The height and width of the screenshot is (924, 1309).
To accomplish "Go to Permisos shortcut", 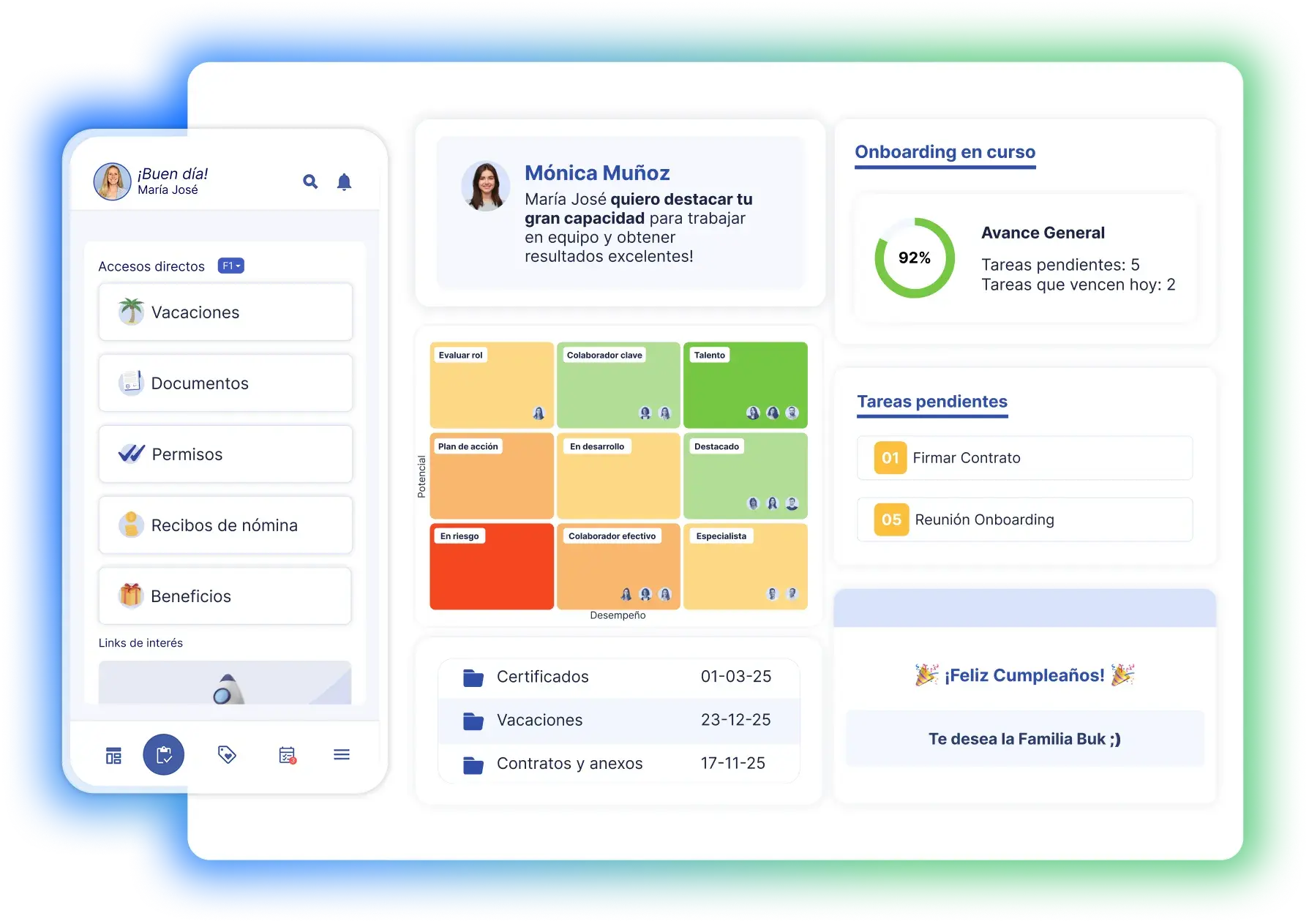I will (225, 454).
